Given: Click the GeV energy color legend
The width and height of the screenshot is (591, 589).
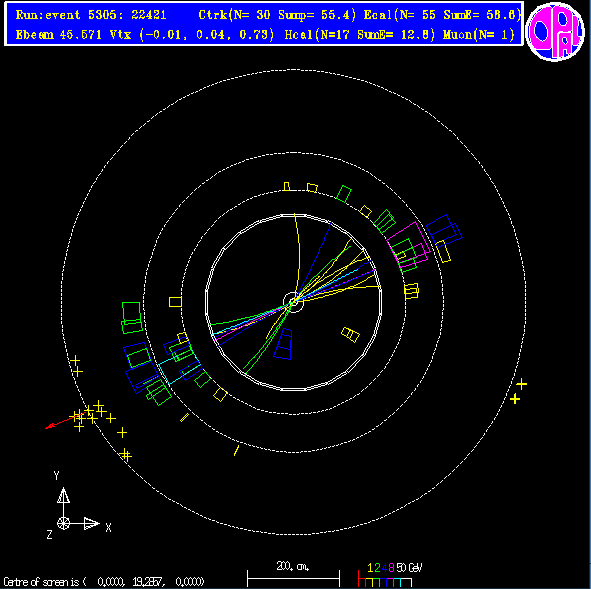Looking at the screenshot, I should pyautogui.click(x=390, y=575).
